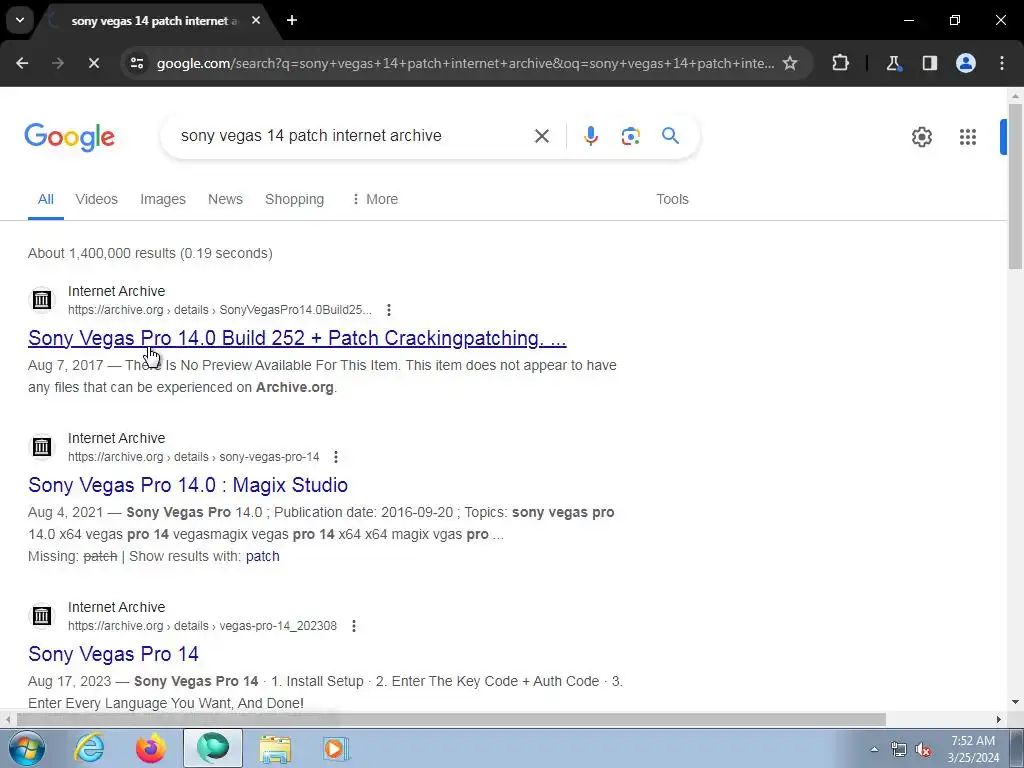Click the address bar URL
This screenshot has height=768, width=1024.
[x=465, y=63]
